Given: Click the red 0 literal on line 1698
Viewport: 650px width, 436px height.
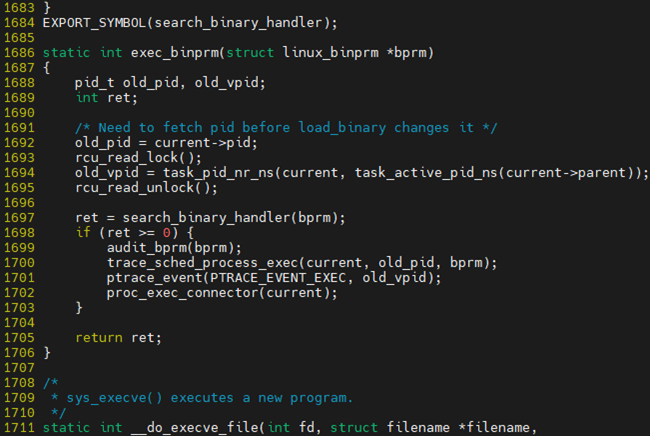Looking at the screenshot, I should click(166, 233).
